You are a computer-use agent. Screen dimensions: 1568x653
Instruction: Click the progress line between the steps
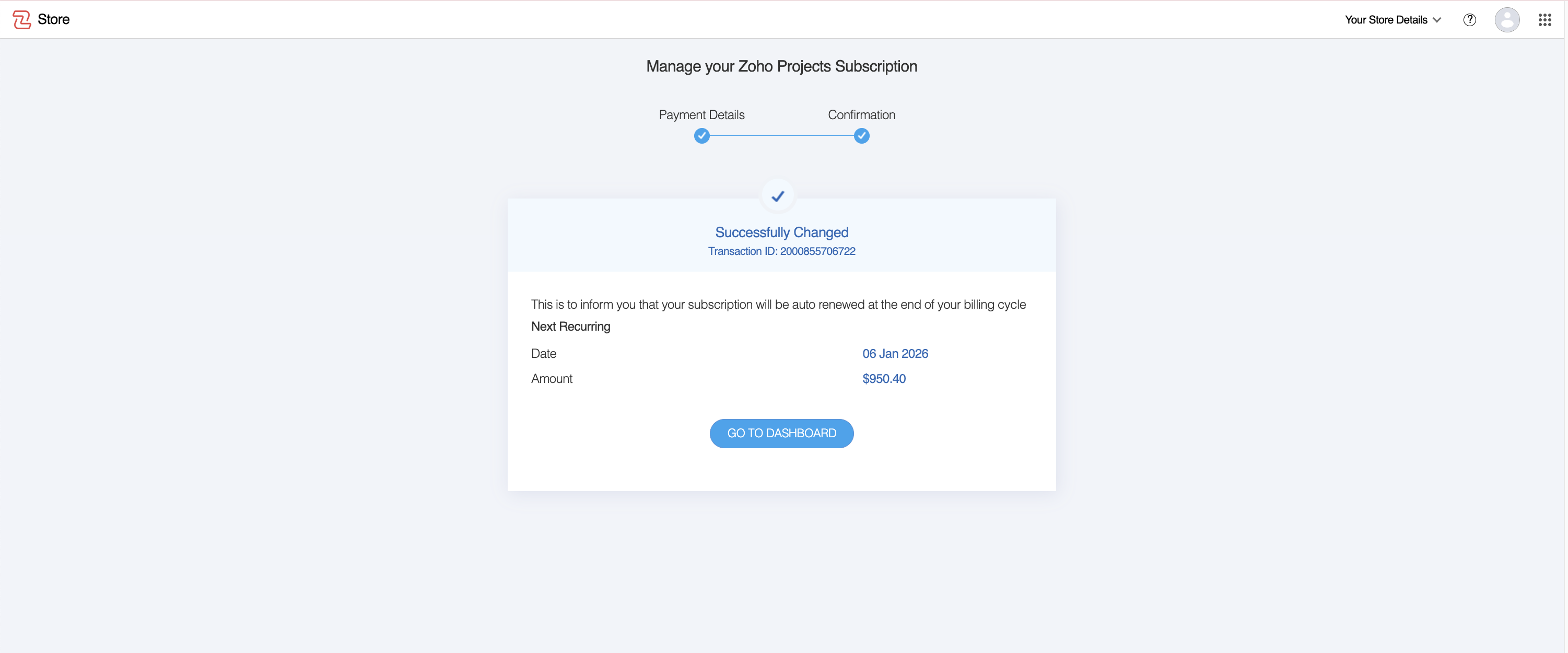tap(781, 136)
